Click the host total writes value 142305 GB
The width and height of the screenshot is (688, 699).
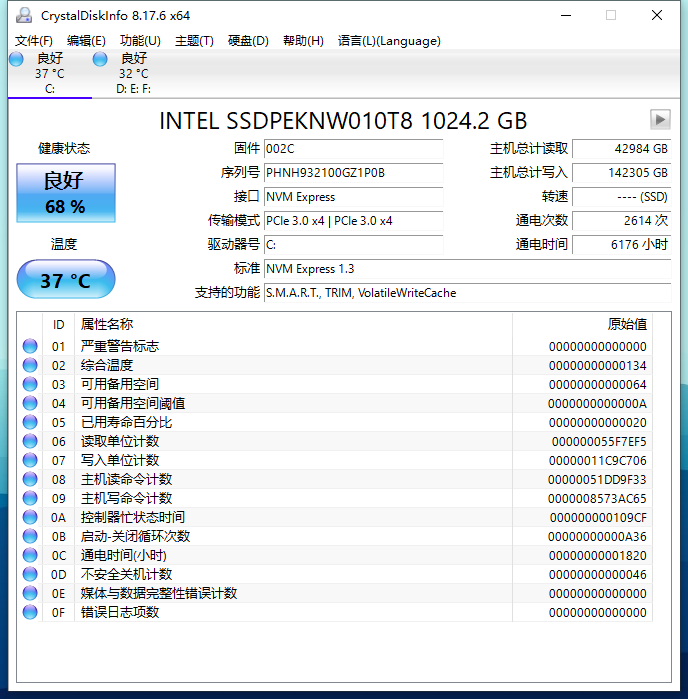(x=622, y=173)
